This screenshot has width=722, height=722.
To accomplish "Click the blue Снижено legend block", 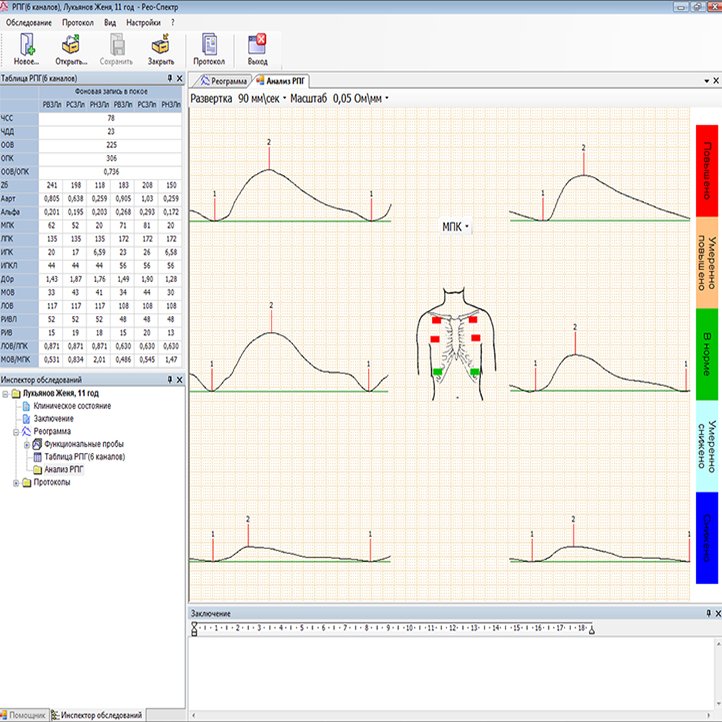I will 706,538.
